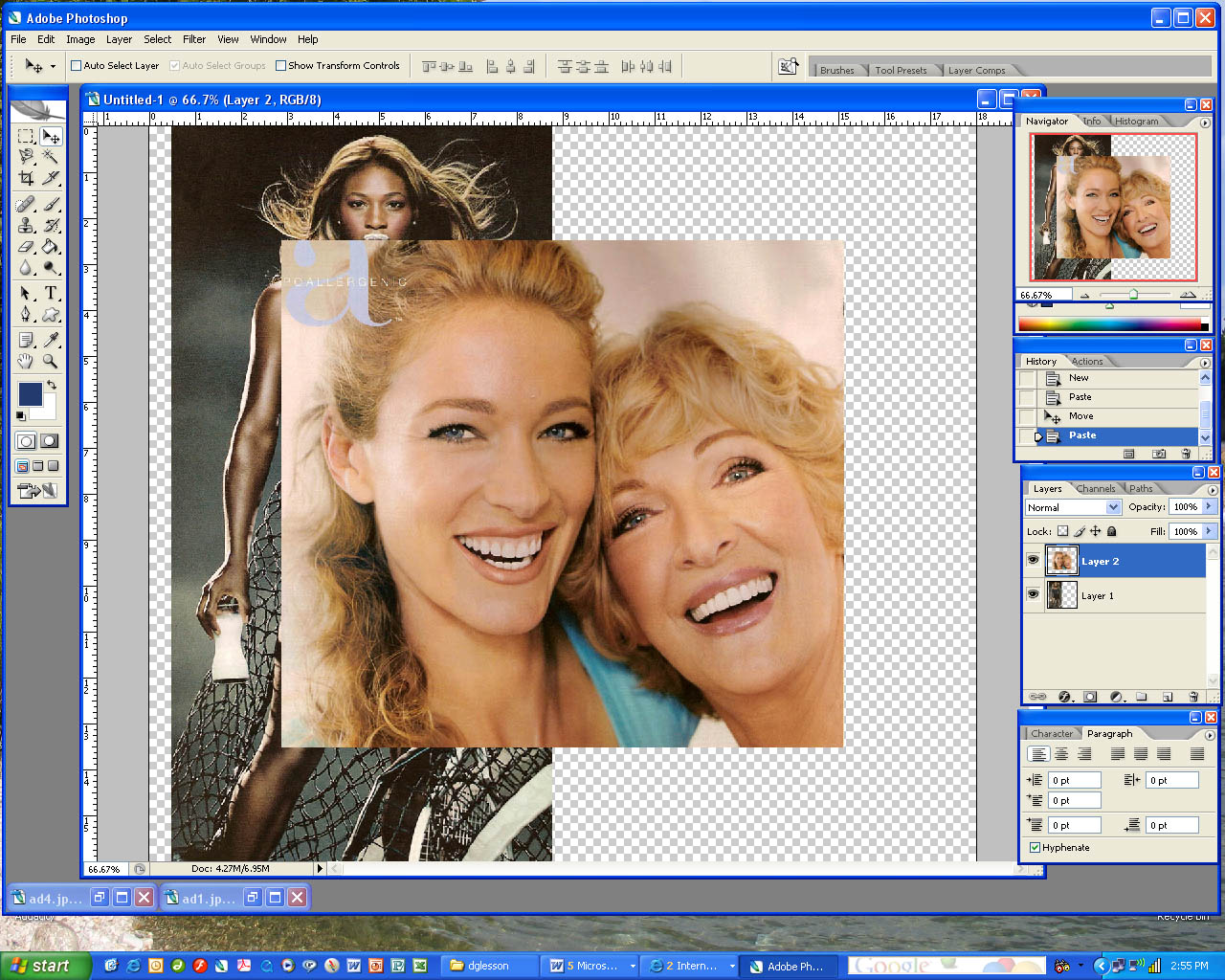Select the Pen tool

pos(26,314)
